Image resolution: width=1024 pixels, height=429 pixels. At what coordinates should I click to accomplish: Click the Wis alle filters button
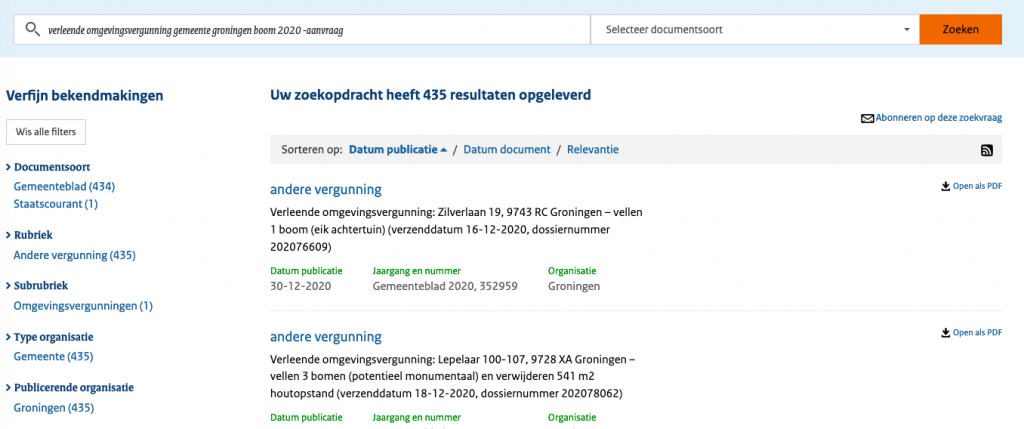tap(46, 132)
